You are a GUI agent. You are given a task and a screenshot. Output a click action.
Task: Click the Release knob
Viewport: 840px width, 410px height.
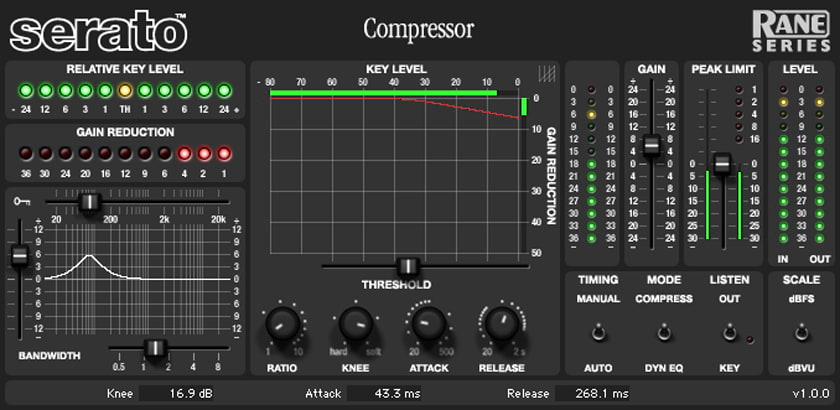pyautogui.click(x=500, y=323)
